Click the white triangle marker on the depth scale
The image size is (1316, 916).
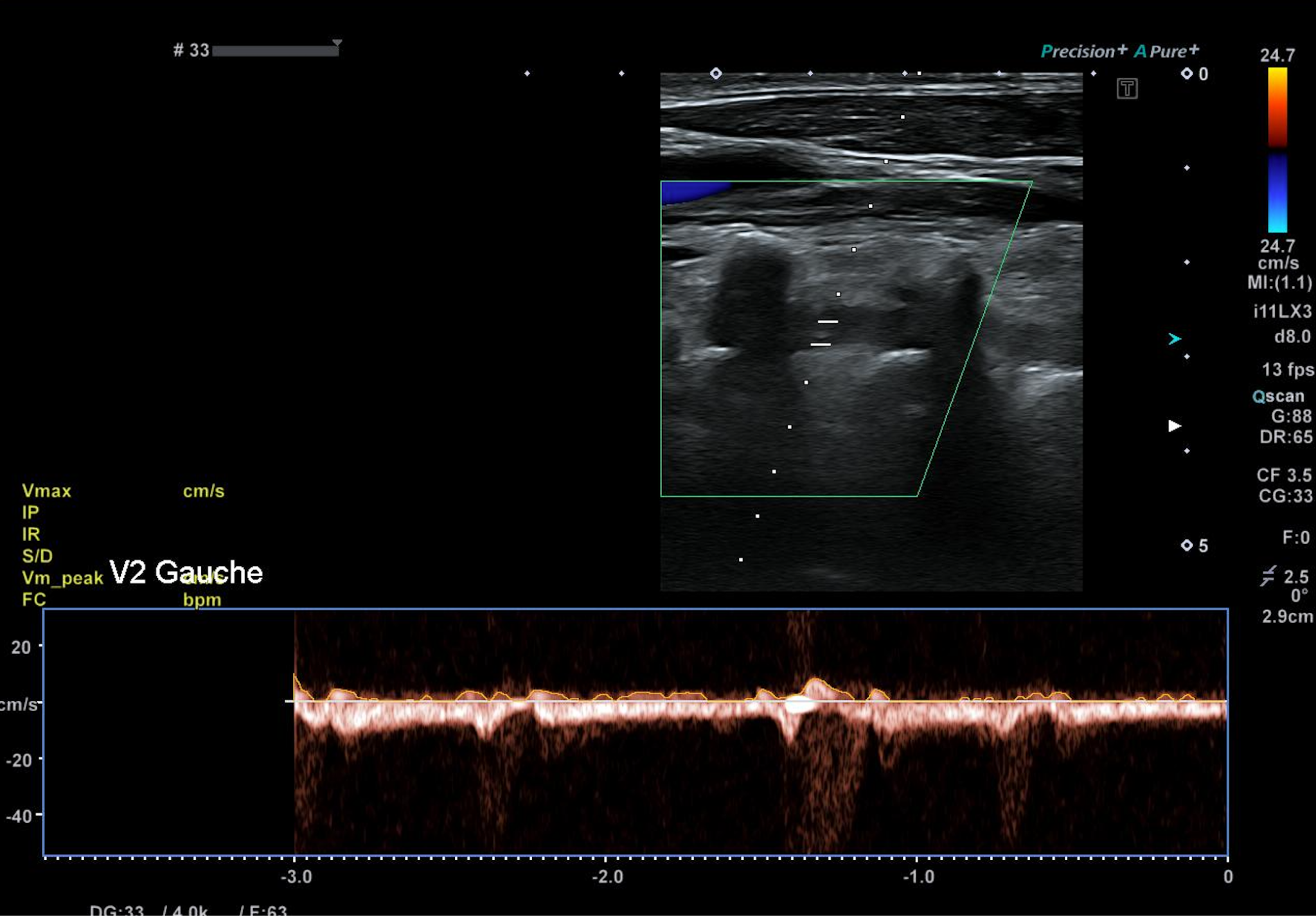pos(1175,426)
